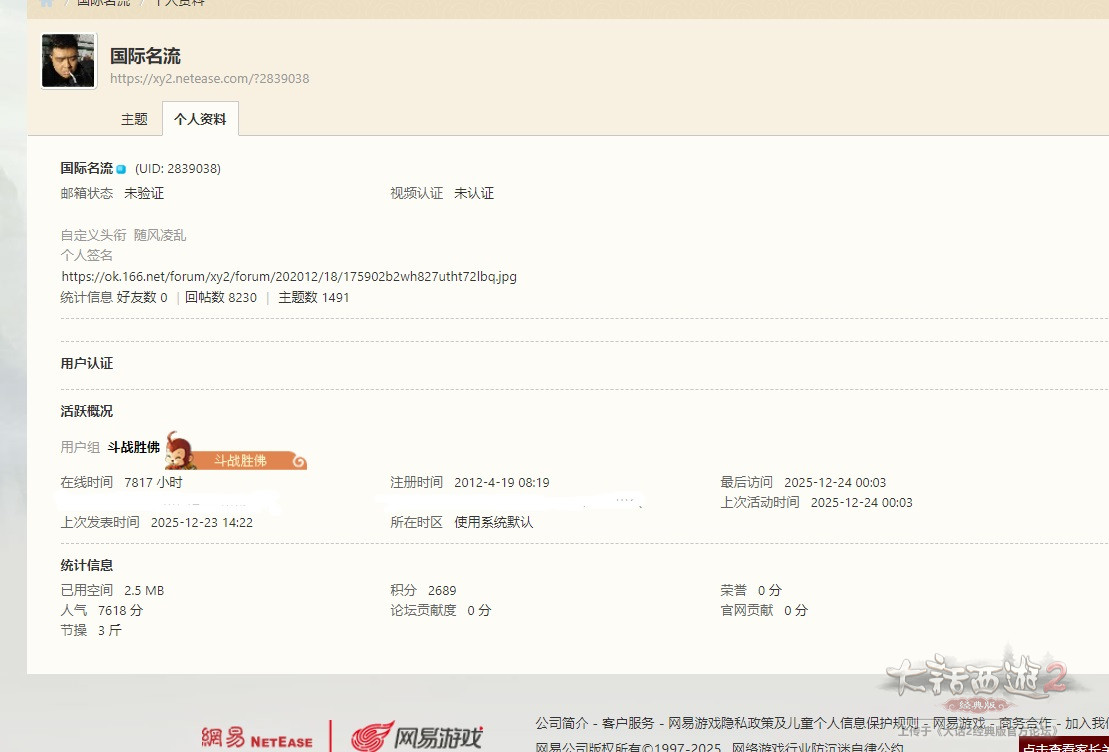Open 回帖数 8230 replies list
This screenshot has height=752, width=1109.
[x=221, y=297]
